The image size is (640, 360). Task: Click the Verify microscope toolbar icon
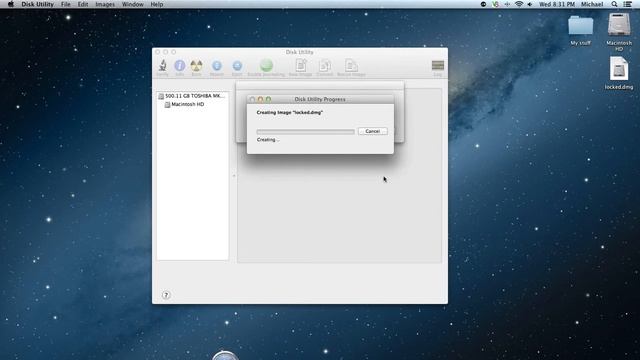[x=162, y=66]
